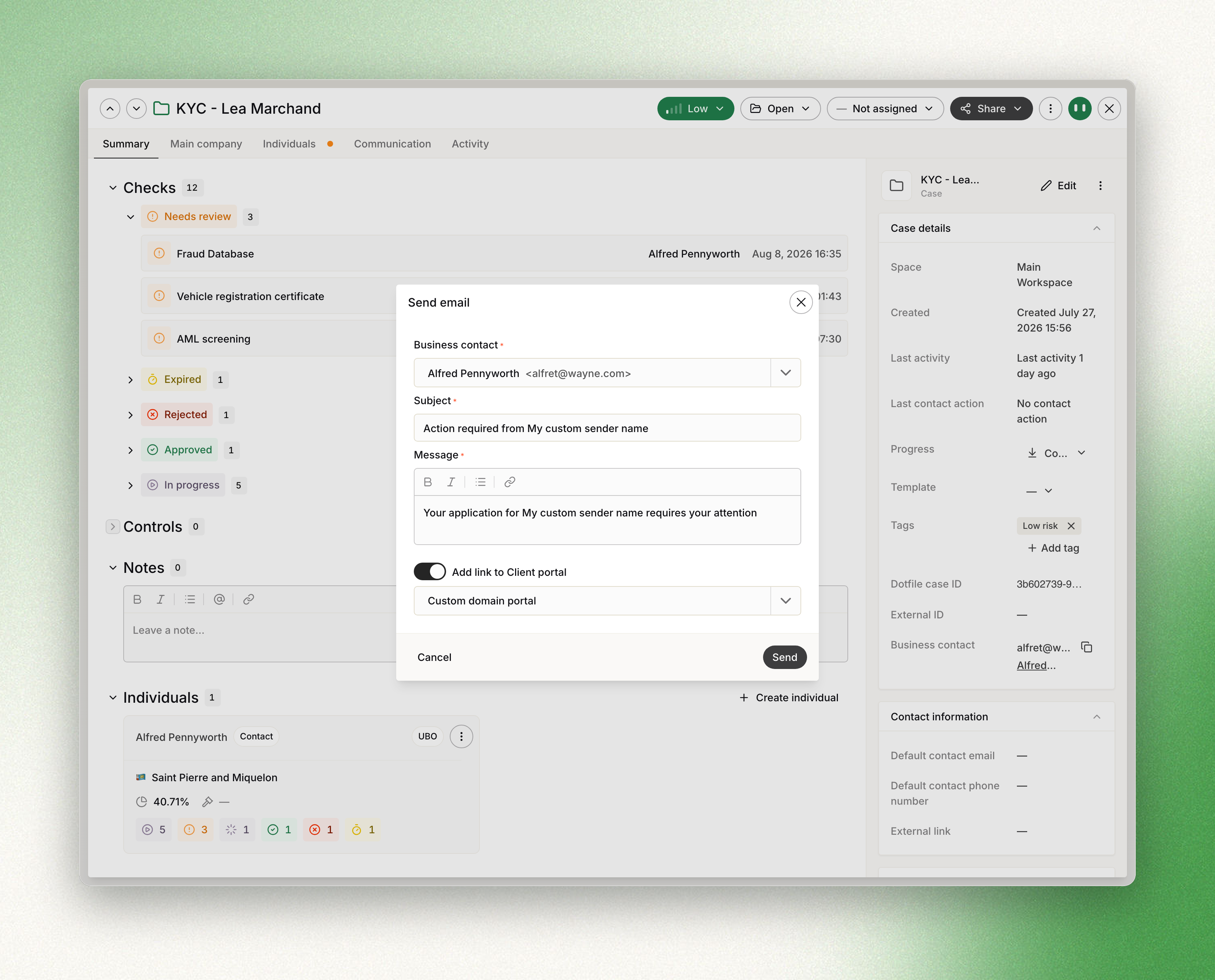Click the Subject input field
Image resolution: width=1215 pixels, height=980 pixels.
tap(607, 428)
